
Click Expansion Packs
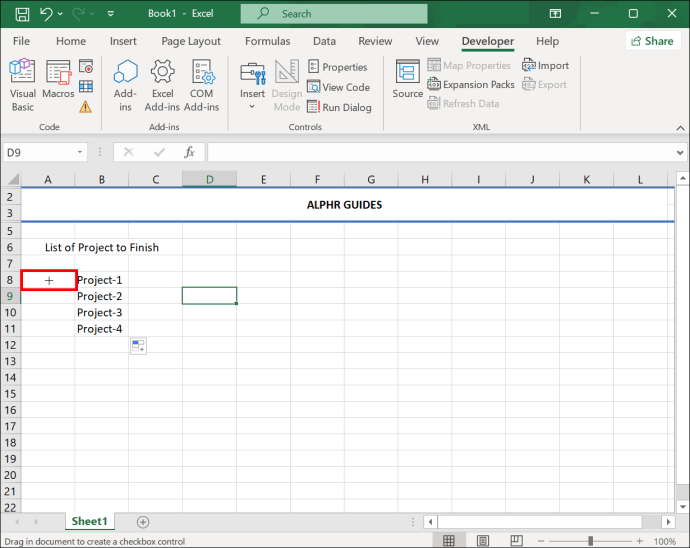pyautogui.click(x=471, y=84)
